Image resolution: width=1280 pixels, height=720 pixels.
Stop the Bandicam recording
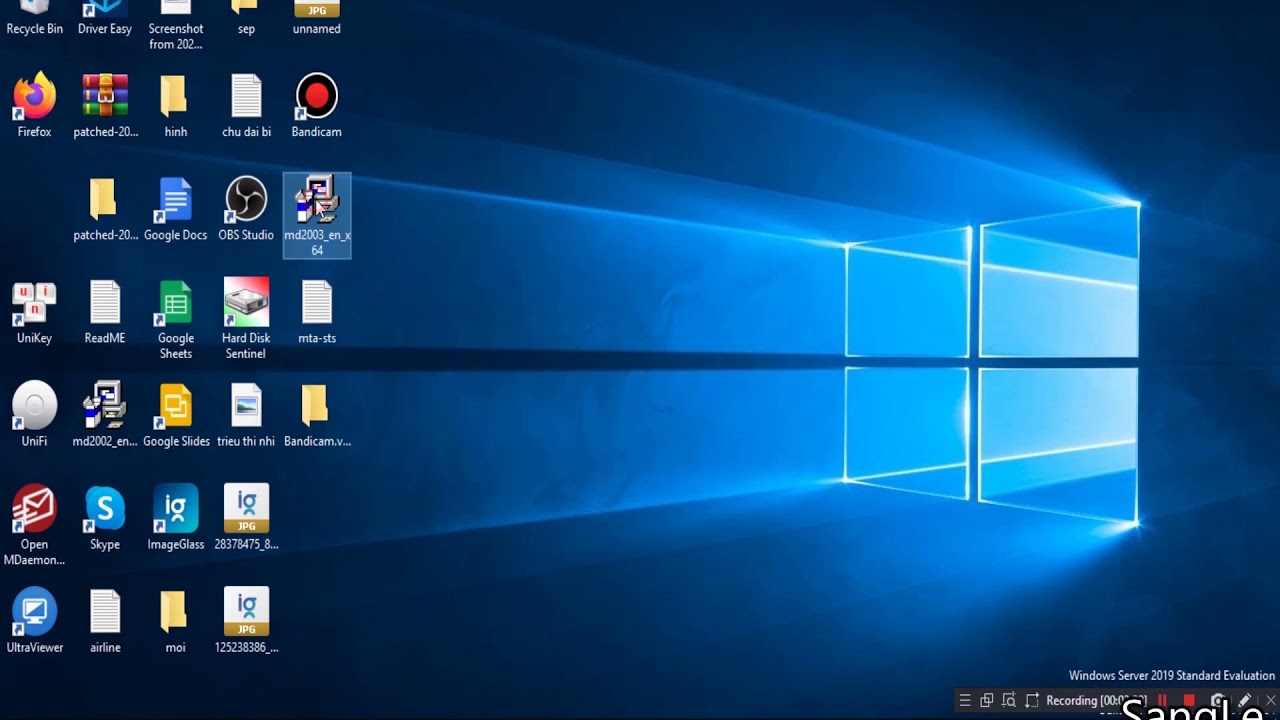1189,701
